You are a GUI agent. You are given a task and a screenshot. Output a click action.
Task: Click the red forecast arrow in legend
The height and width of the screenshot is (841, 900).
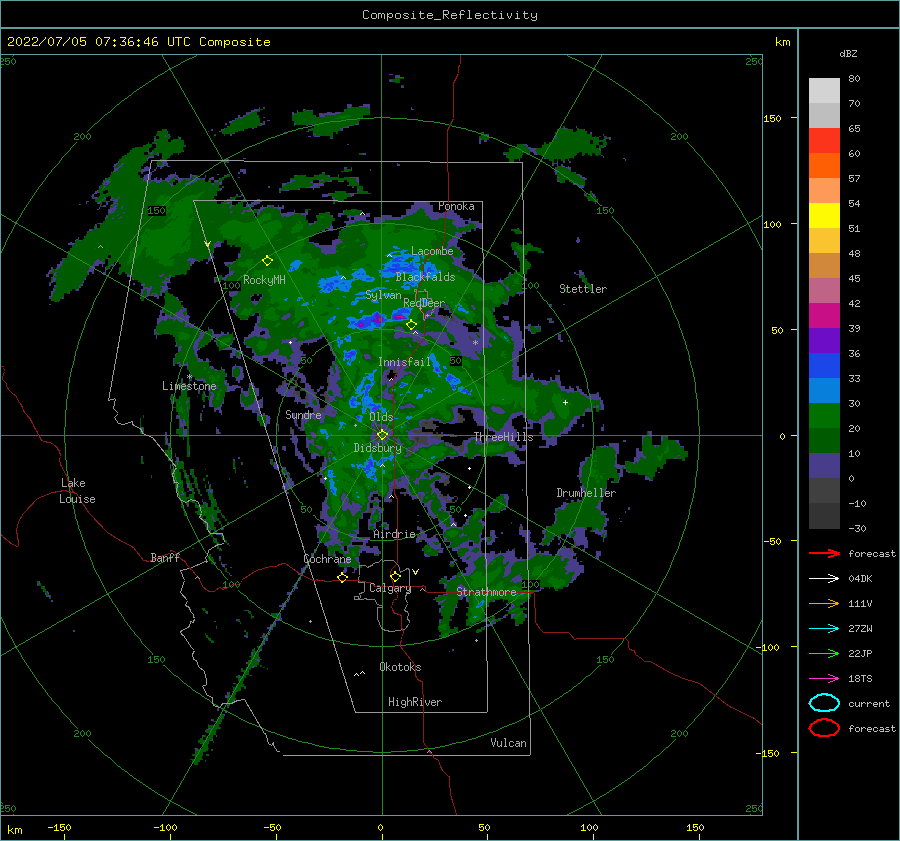(x=824, y=553)
